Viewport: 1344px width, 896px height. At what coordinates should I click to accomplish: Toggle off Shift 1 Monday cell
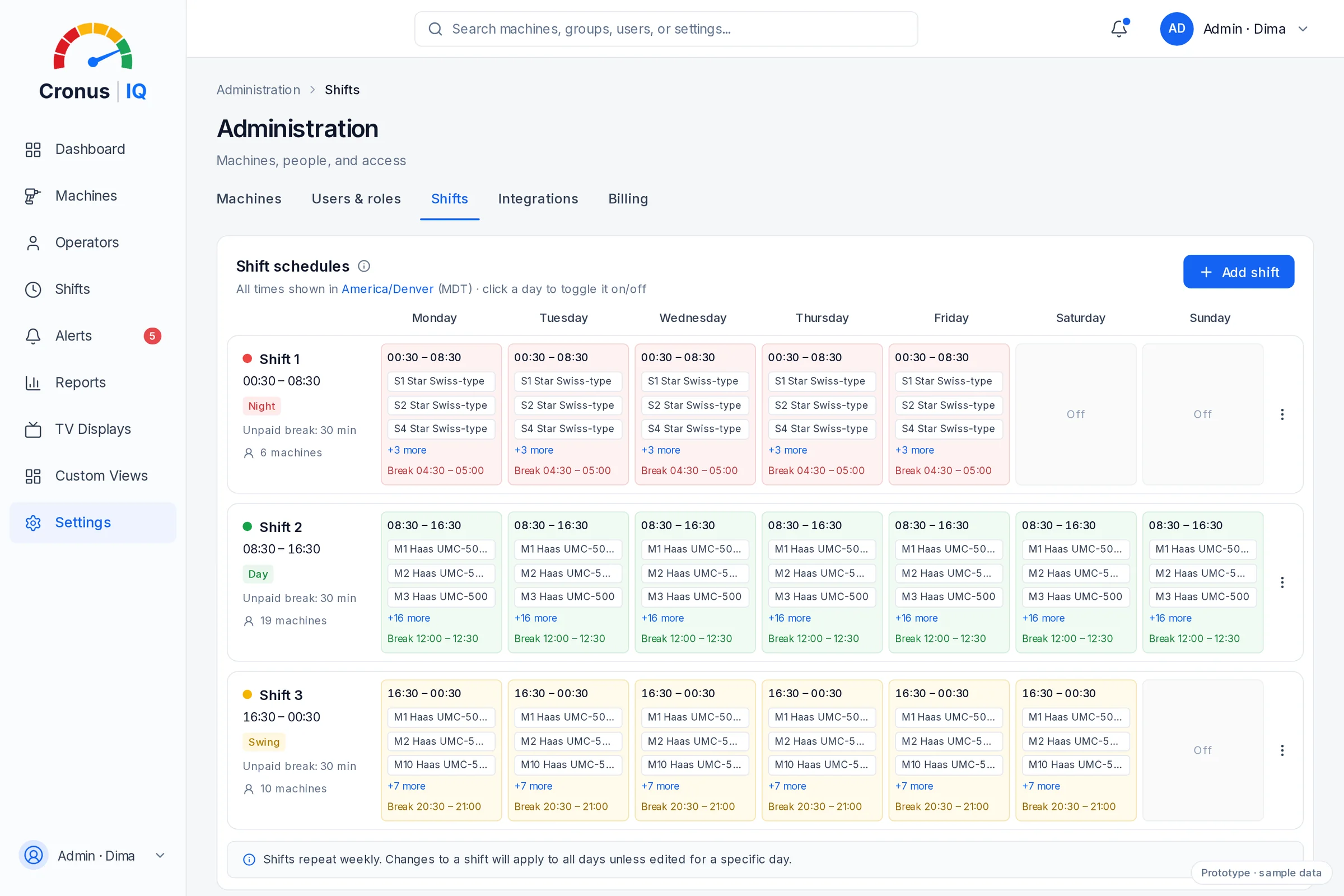pos(441,414)
